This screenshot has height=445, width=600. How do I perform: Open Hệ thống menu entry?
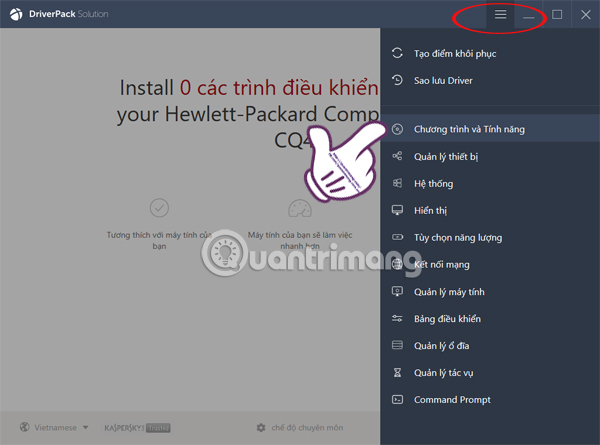tap(490, 184)
